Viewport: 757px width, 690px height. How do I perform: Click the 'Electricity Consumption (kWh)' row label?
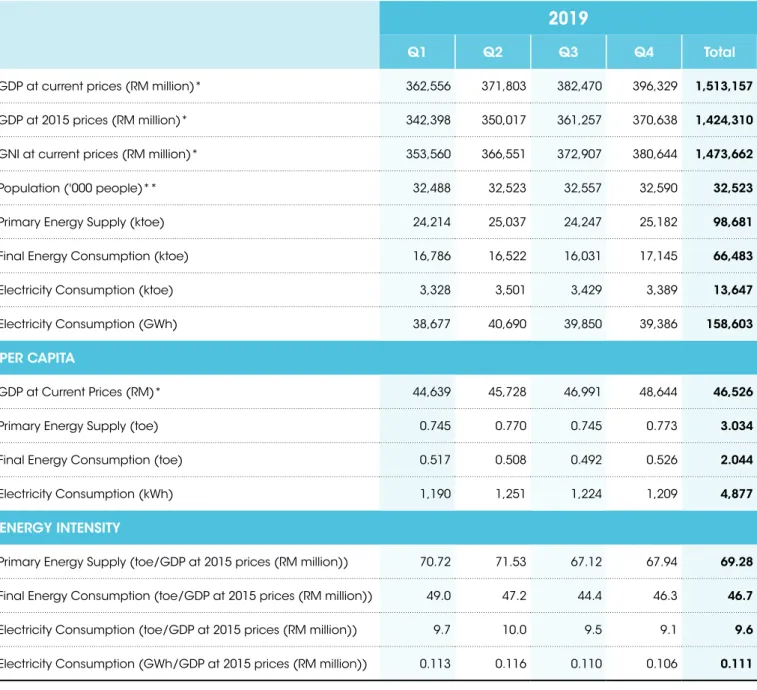tap(86, 494)
